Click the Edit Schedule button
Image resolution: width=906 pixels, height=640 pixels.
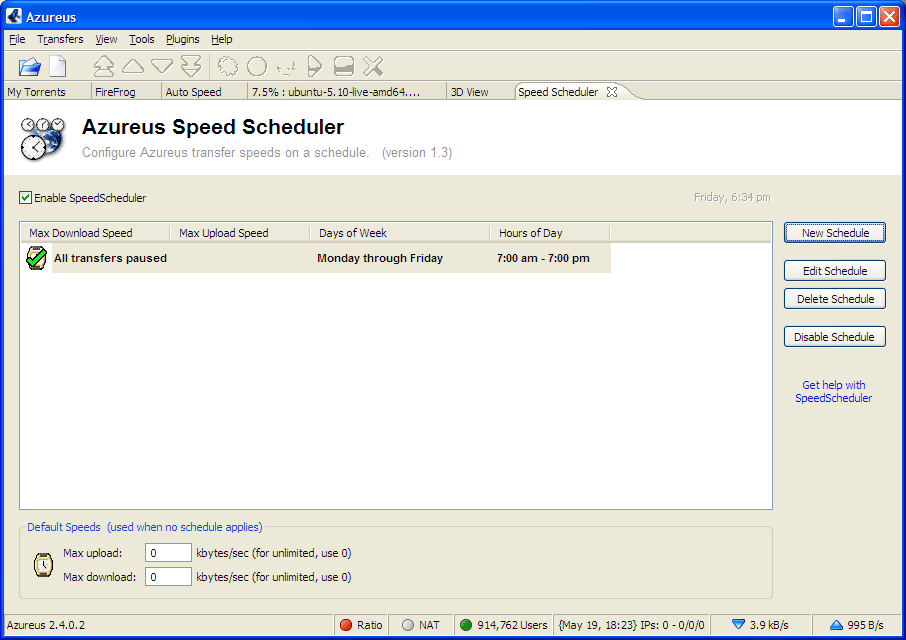[835, 271]
